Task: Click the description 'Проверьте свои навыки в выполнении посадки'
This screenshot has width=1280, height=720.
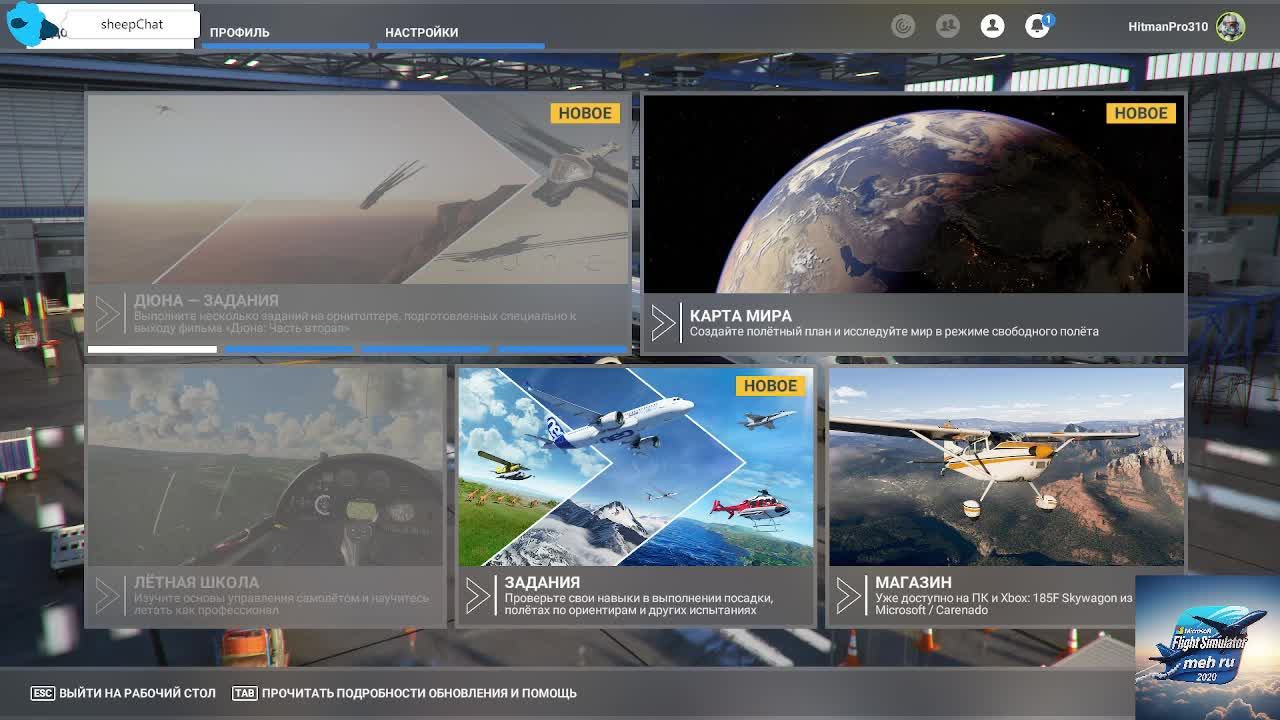Action: click(638, 604)
